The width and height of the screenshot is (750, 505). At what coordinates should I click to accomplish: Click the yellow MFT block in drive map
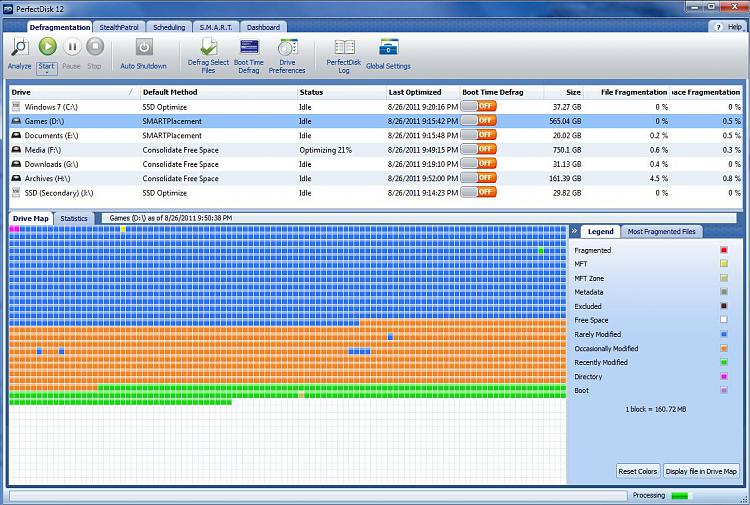123,229
